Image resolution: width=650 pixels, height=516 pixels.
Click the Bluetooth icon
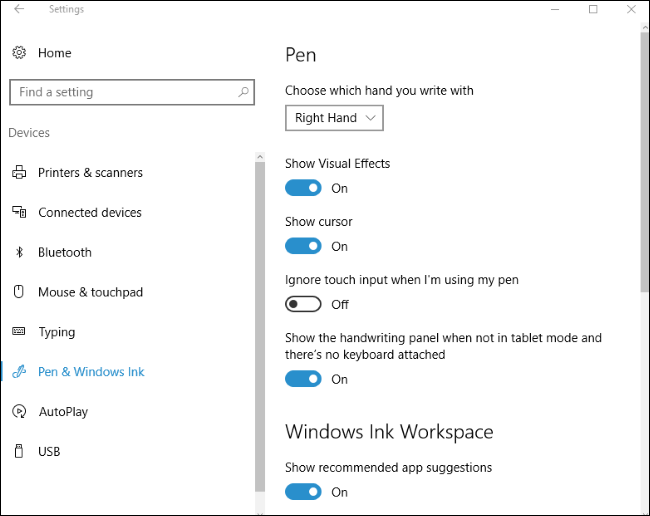pos(19,253)
